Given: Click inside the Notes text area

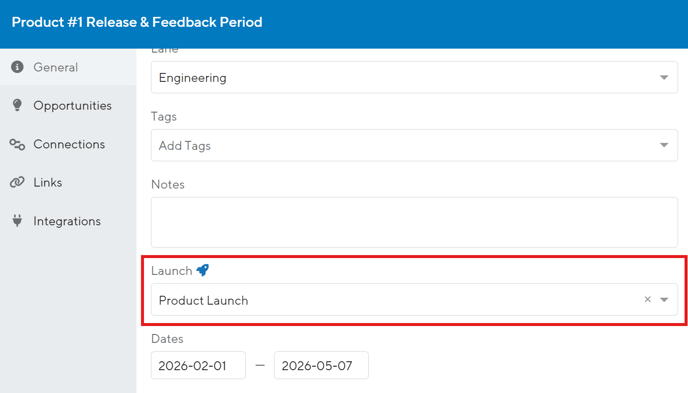Looking at the screenshot, I should coord(414,222).
